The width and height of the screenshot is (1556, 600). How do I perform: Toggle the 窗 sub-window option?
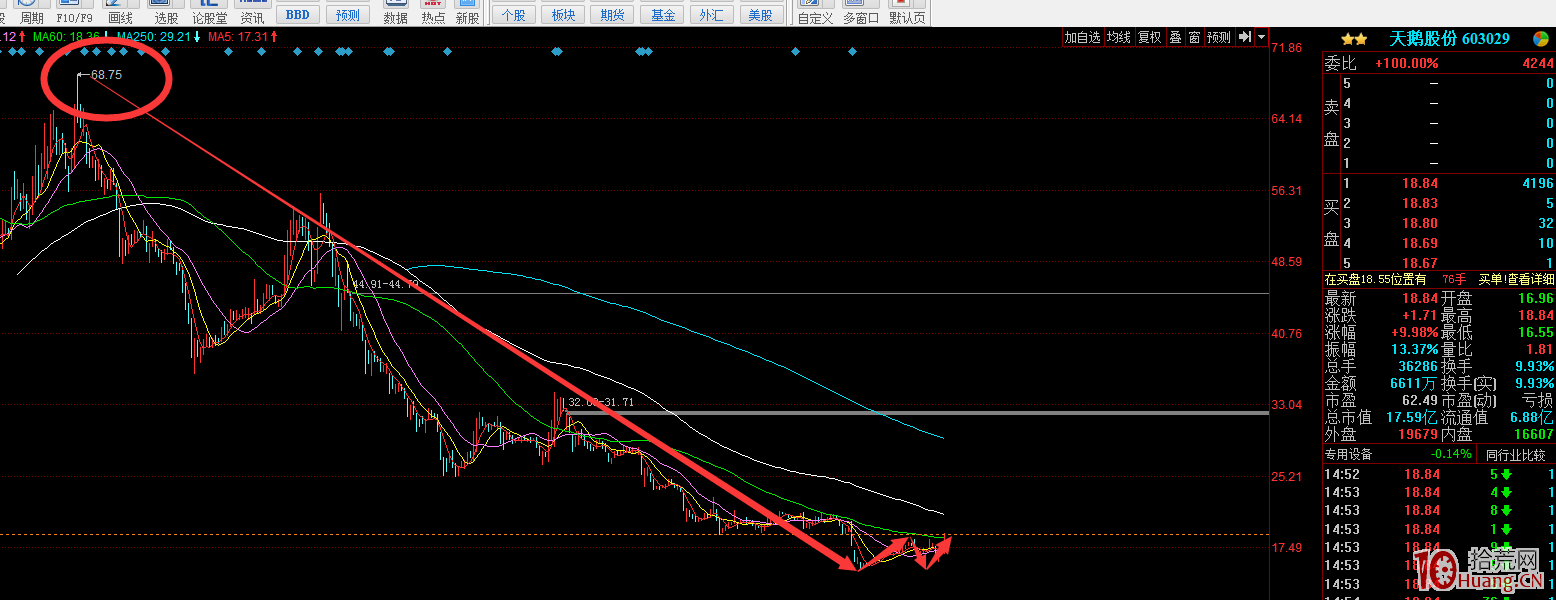1194,37
